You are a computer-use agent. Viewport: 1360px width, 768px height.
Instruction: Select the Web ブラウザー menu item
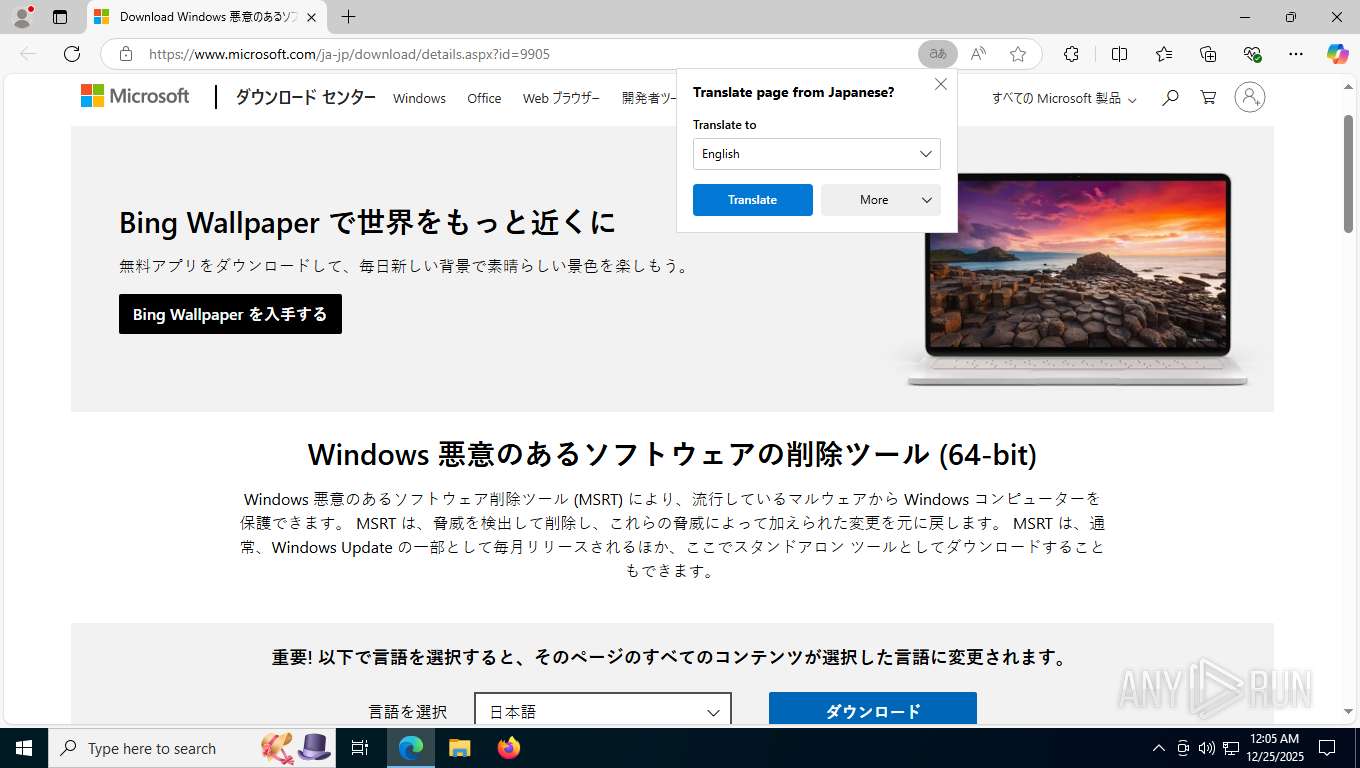pos(561,98)
